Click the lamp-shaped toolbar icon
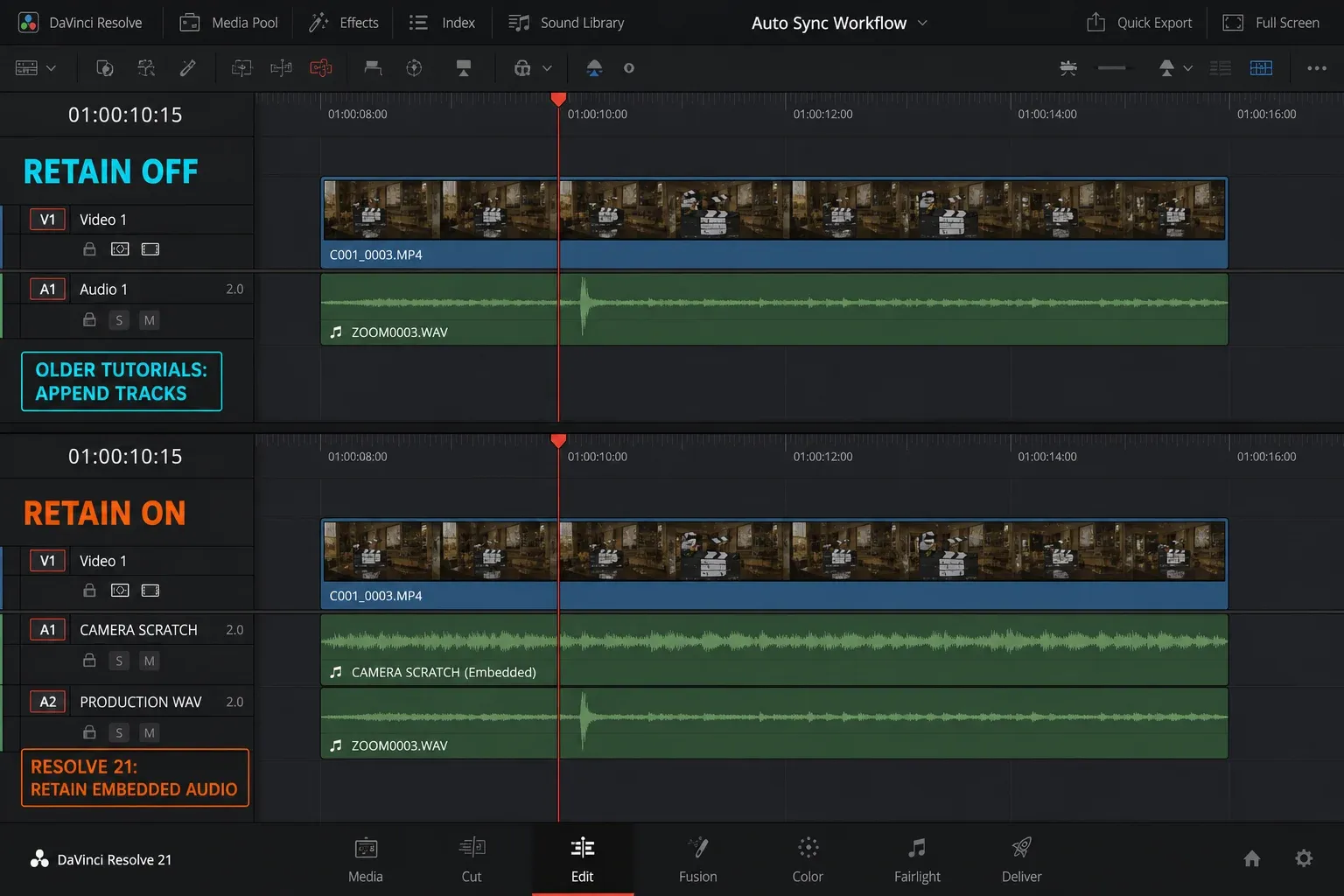Screen dimensions: 1344x896 tap(1166, 68)
